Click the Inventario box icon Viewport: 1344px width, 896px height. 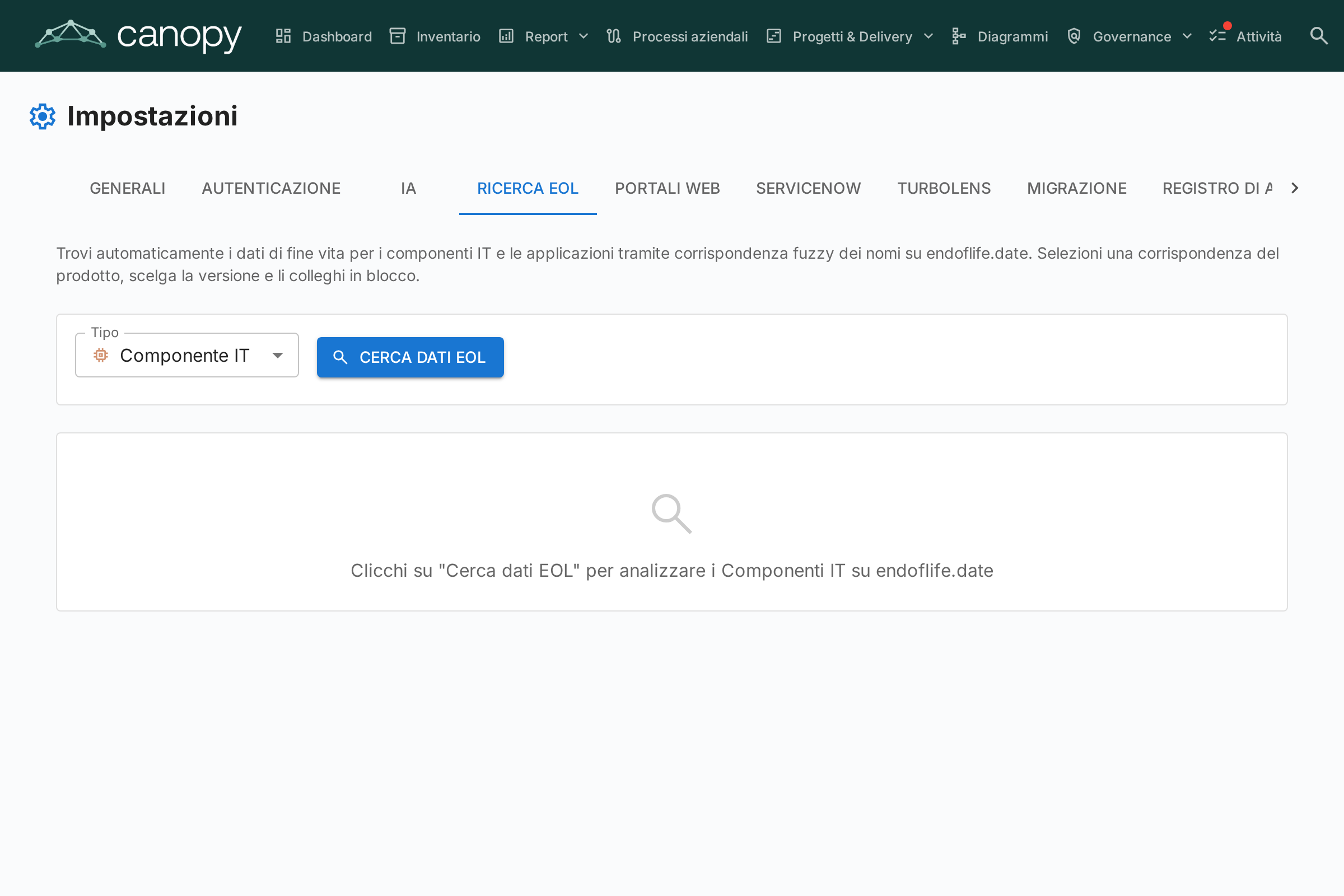tap(397, 36)
